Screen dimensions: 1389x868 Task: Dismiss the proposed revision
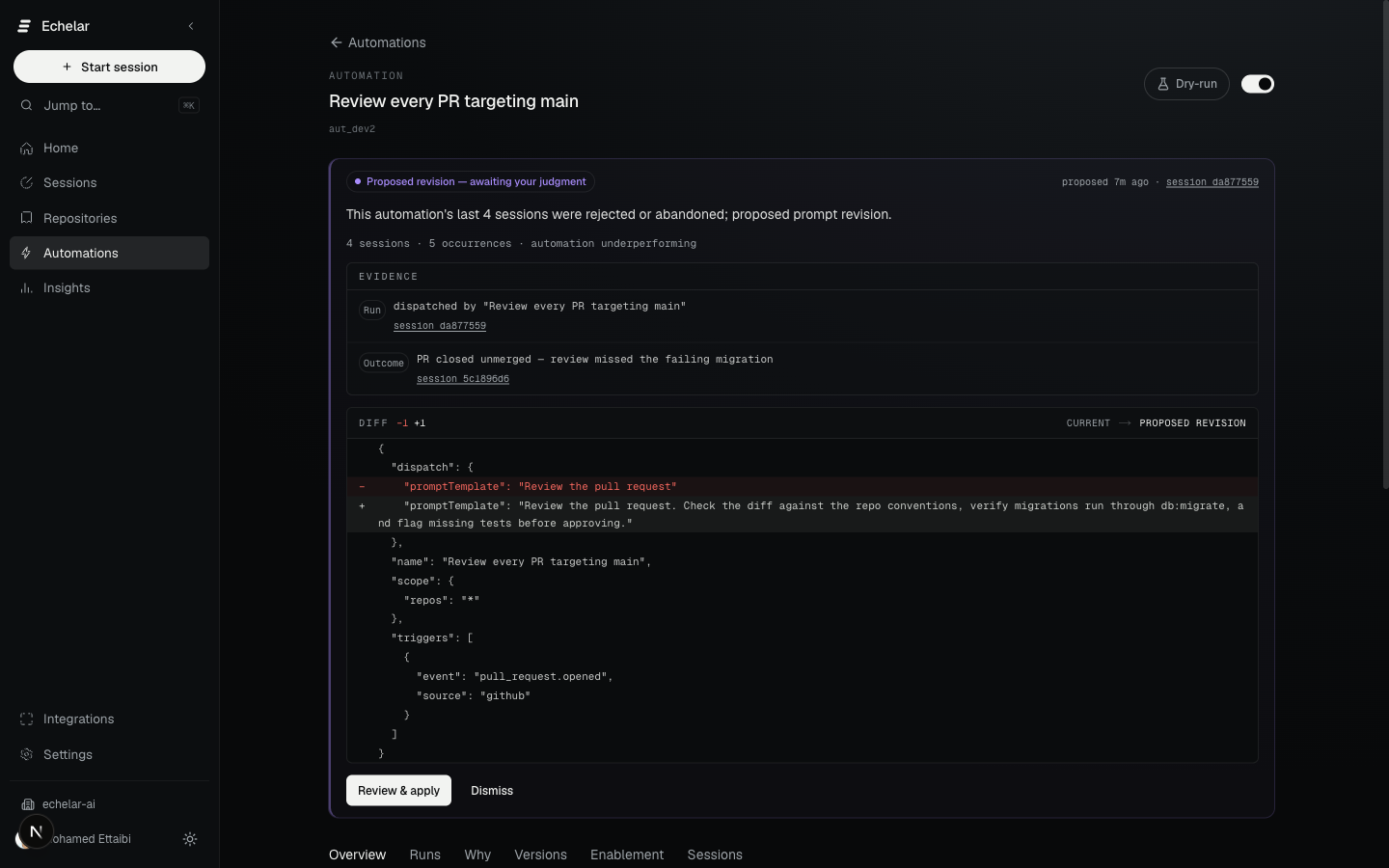[x=492, y=790]
